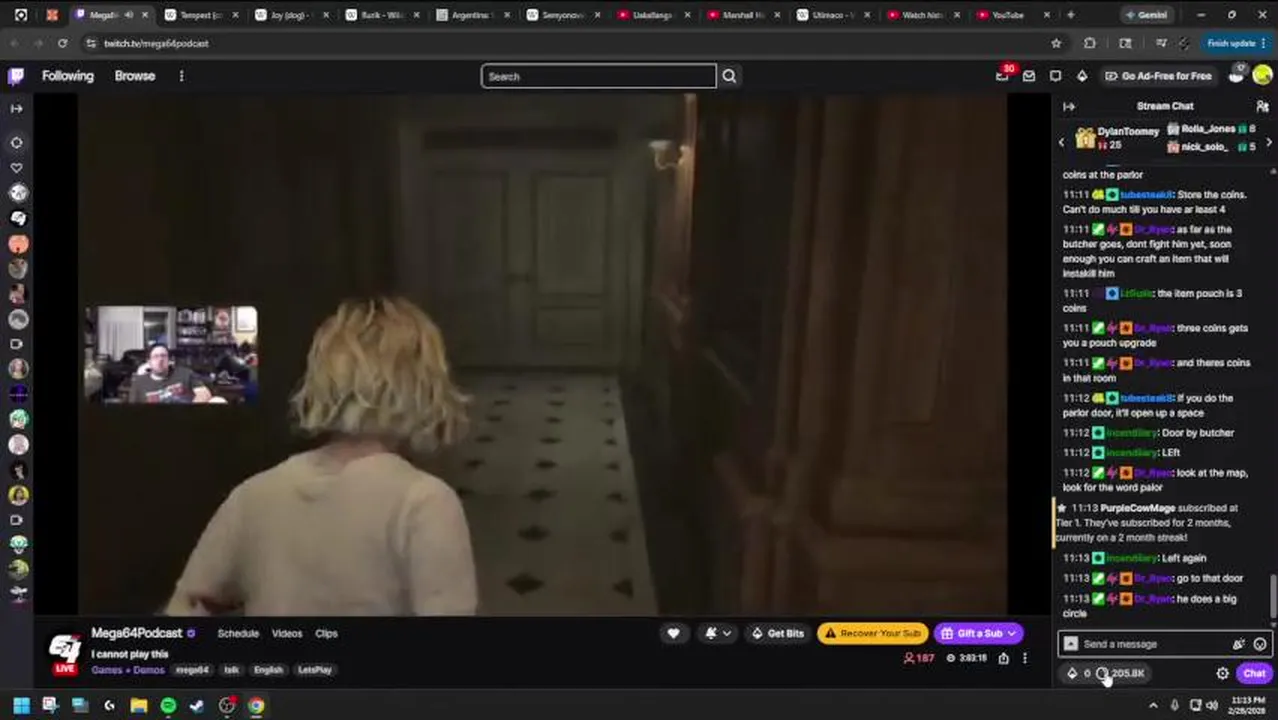Viewport: 1278px width, 720px height.
Task: Expand the left channel sidebar
Action: point(16,108)
